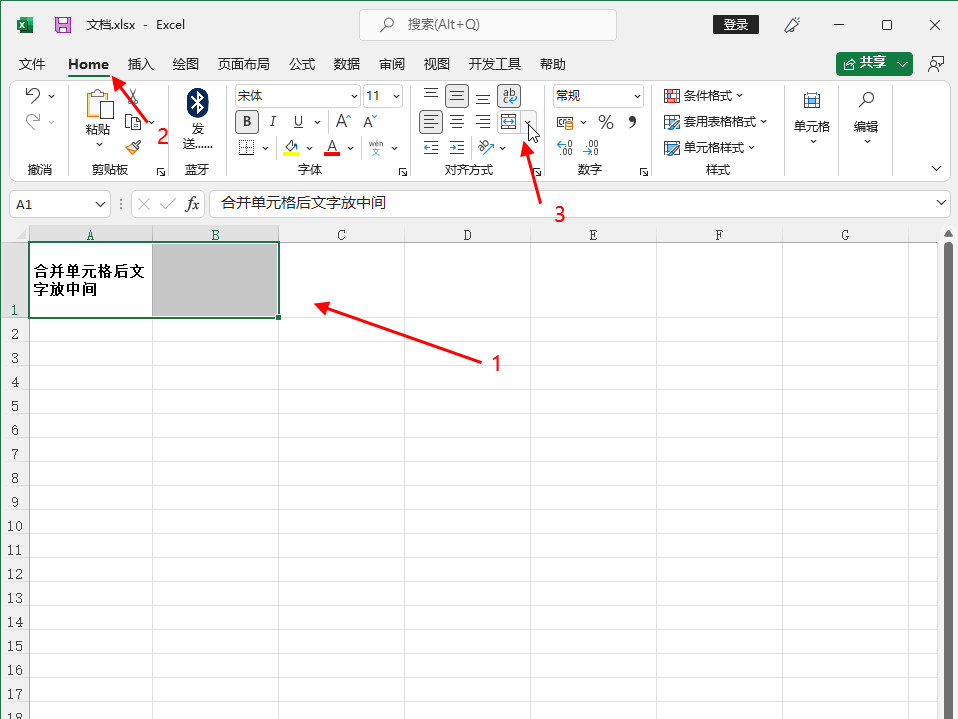Click the Undo icon
The height and width of the screenshot is (719, 958).
(33, 95)
